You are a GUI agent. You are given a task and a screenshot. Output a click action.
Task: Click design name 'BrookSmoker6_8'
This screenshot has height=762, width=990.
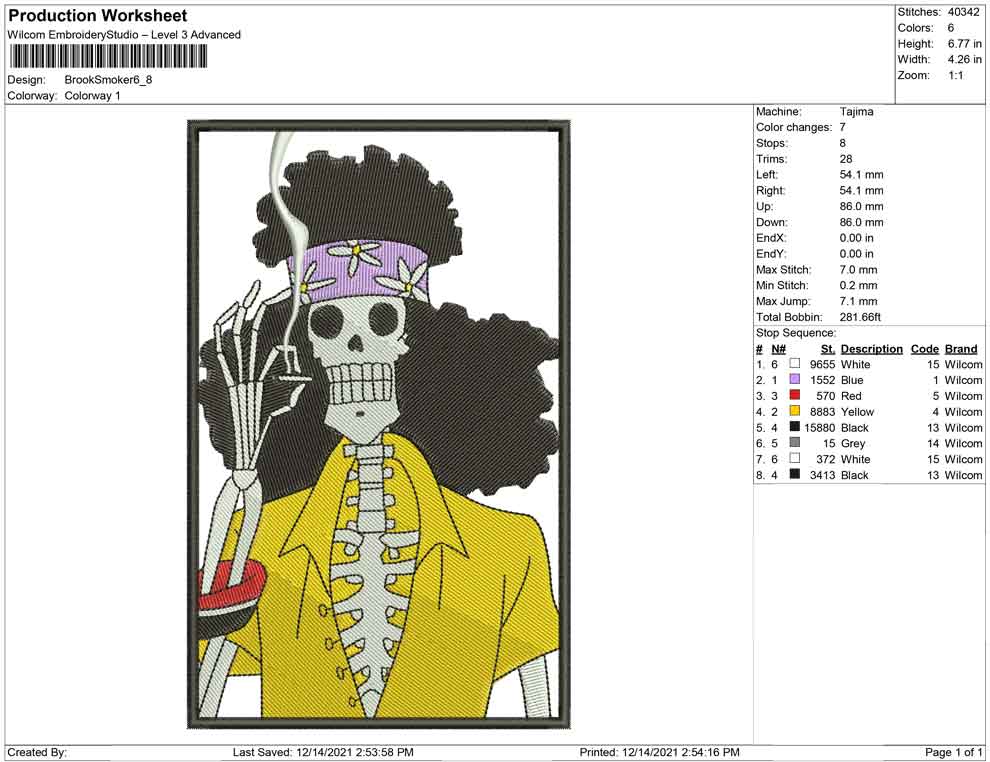pyautogui.click(x=108, y=80)
